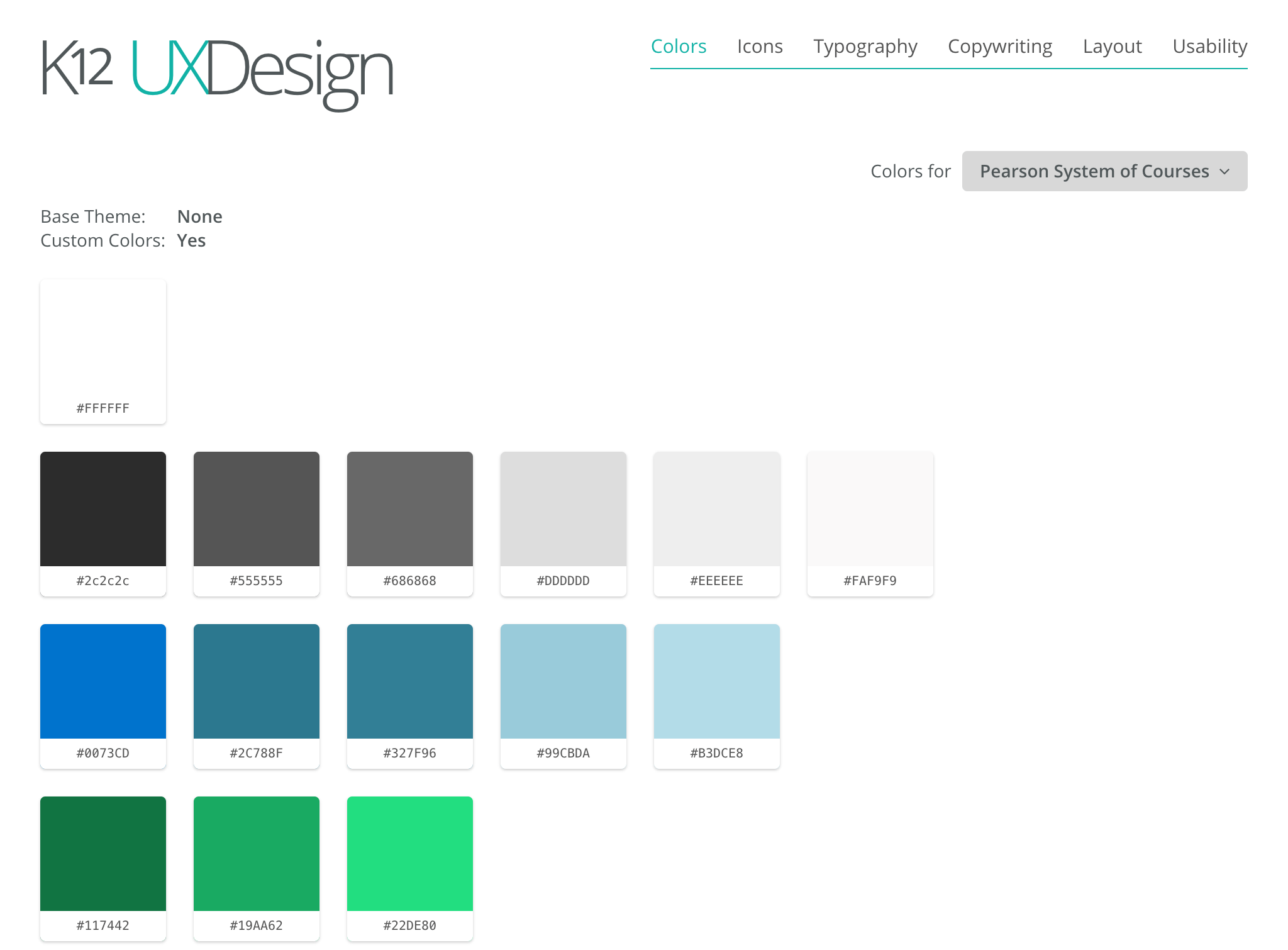Select the Colors tab
Image resolution: width=1288 pixels, height=950 pixels.
(x=679, y=46)
